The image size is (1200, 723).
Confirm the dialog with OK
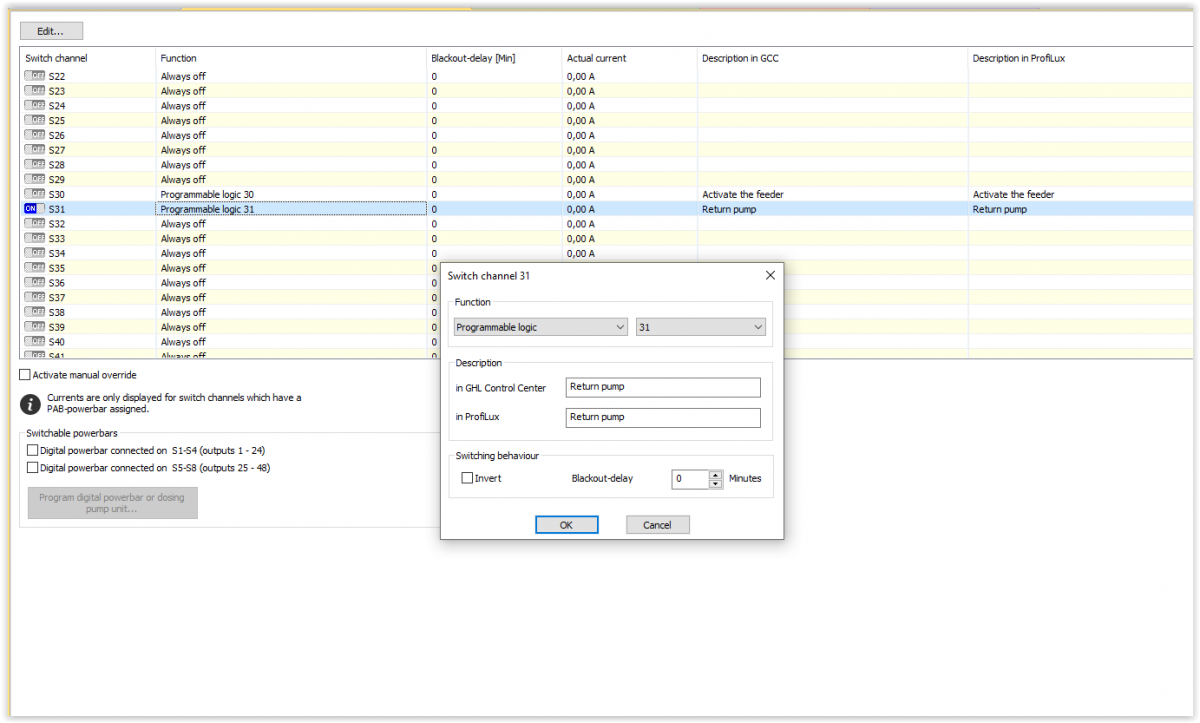[x=566, y=525]
